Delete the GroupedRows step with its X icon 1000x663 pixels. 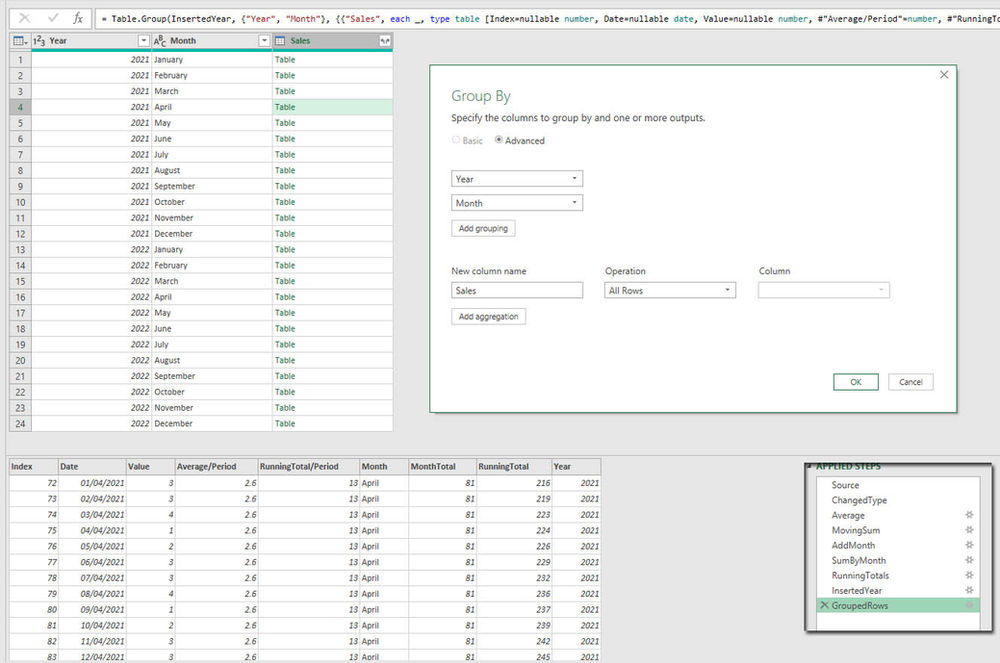click(x=824, y=605)
